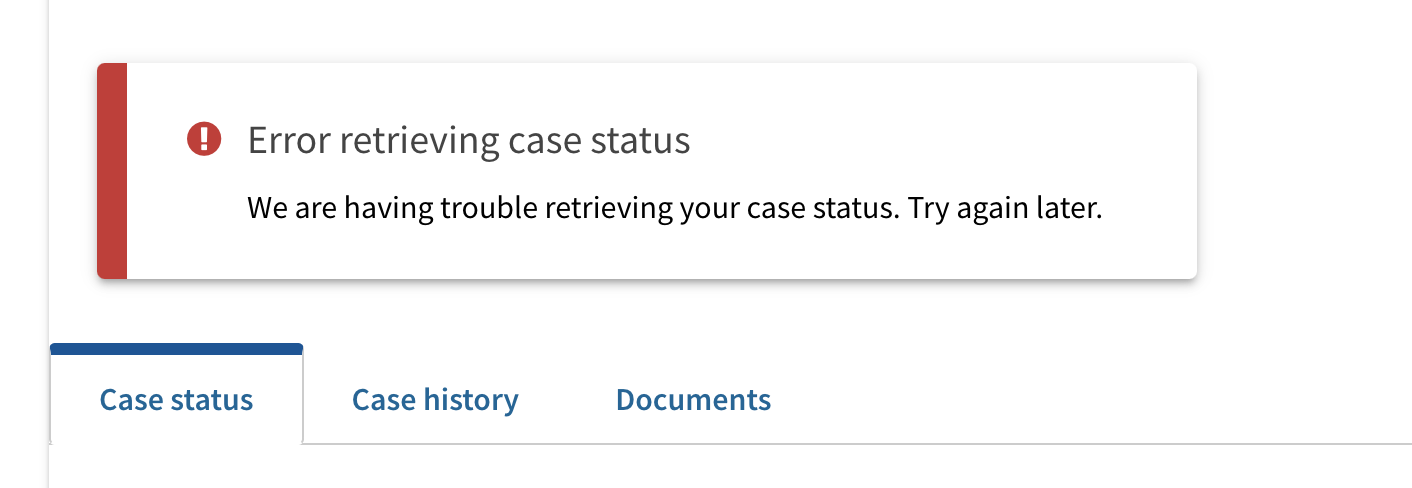Click the 'Error retrieving case status' heading
This screenshot has height=488, width=1412.
(x=469, y=141)
